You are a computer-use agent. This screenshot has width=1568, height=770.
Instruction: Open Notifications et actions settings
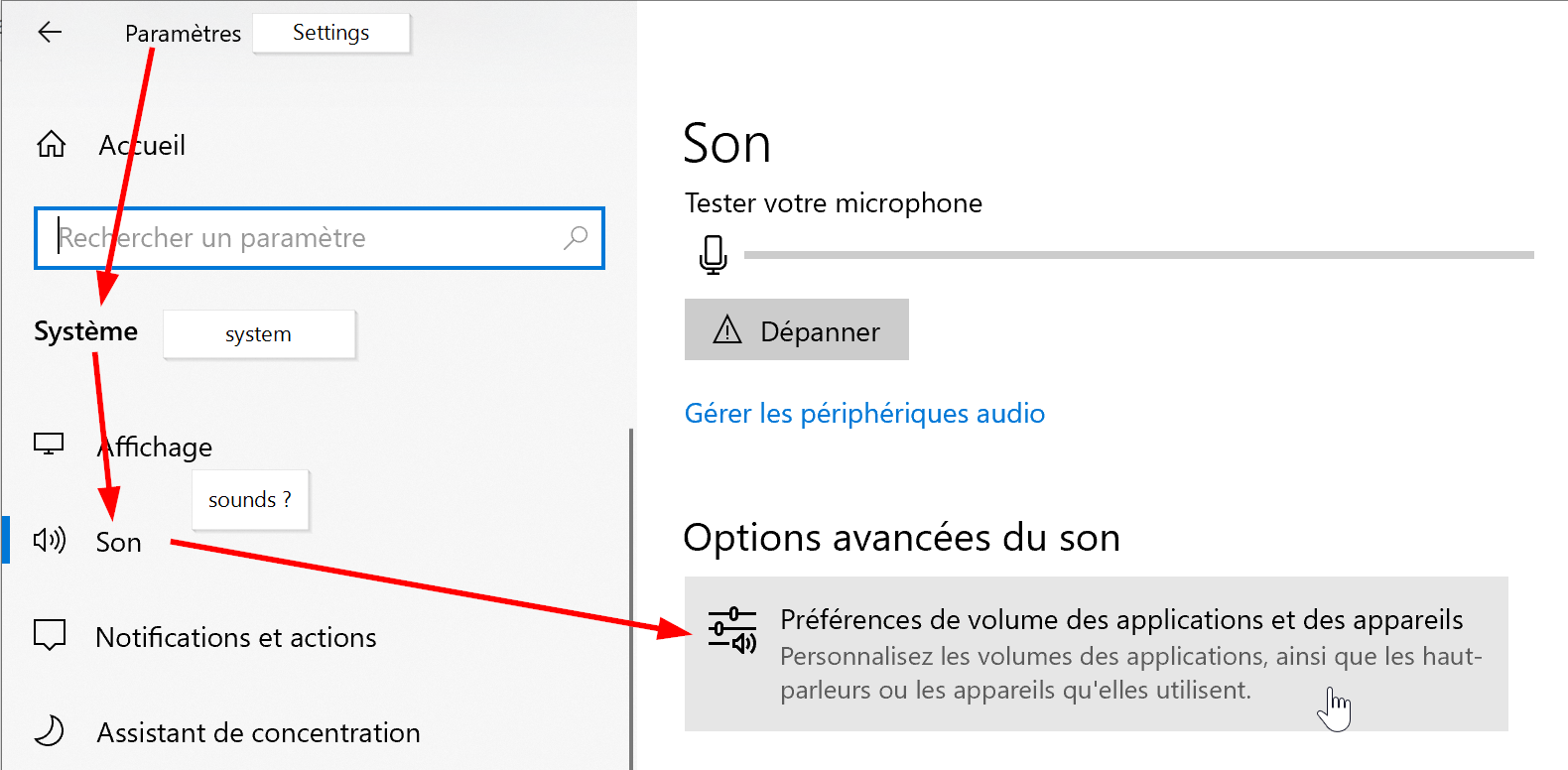(x=236, y=637)
